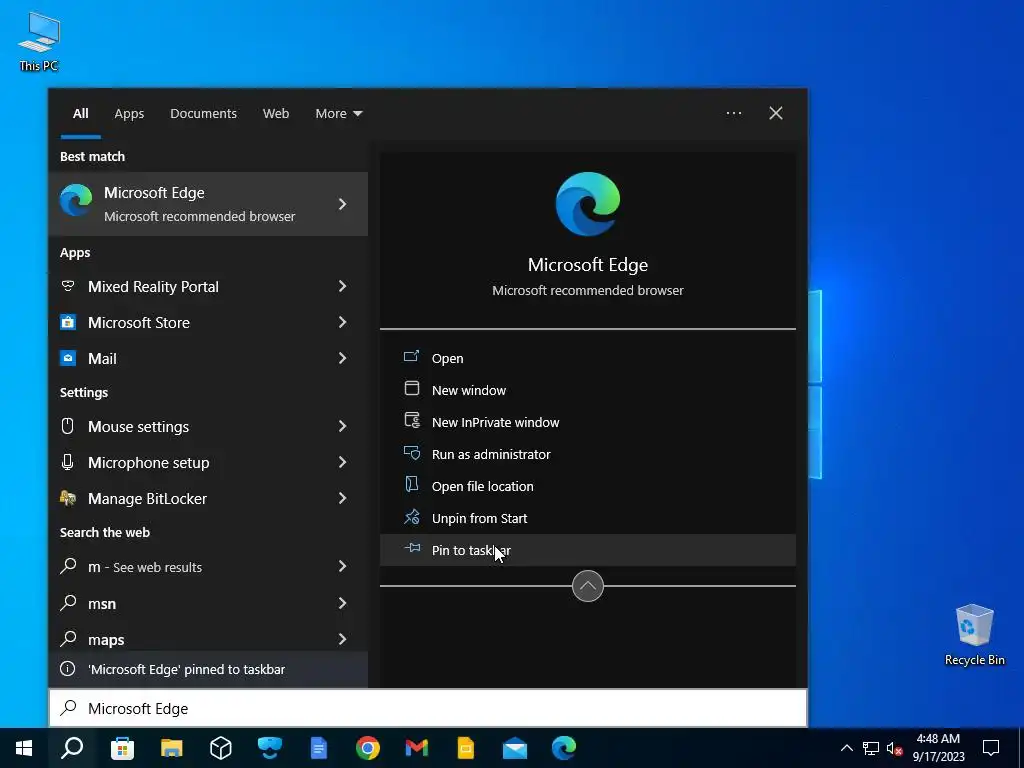The height and width of the screenshot is (768, 1024).
Task: Click the large Edge logo in preview pane
Action: click(x=588, y=204)
